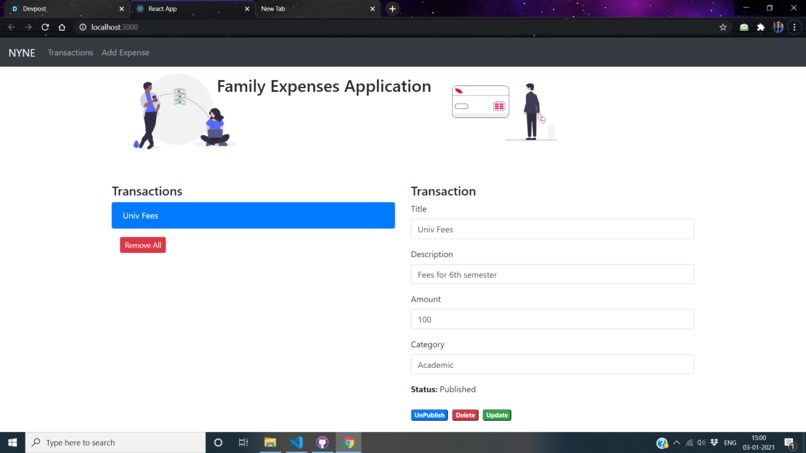Switch to the Devpost tab

[x=66, y=9]
